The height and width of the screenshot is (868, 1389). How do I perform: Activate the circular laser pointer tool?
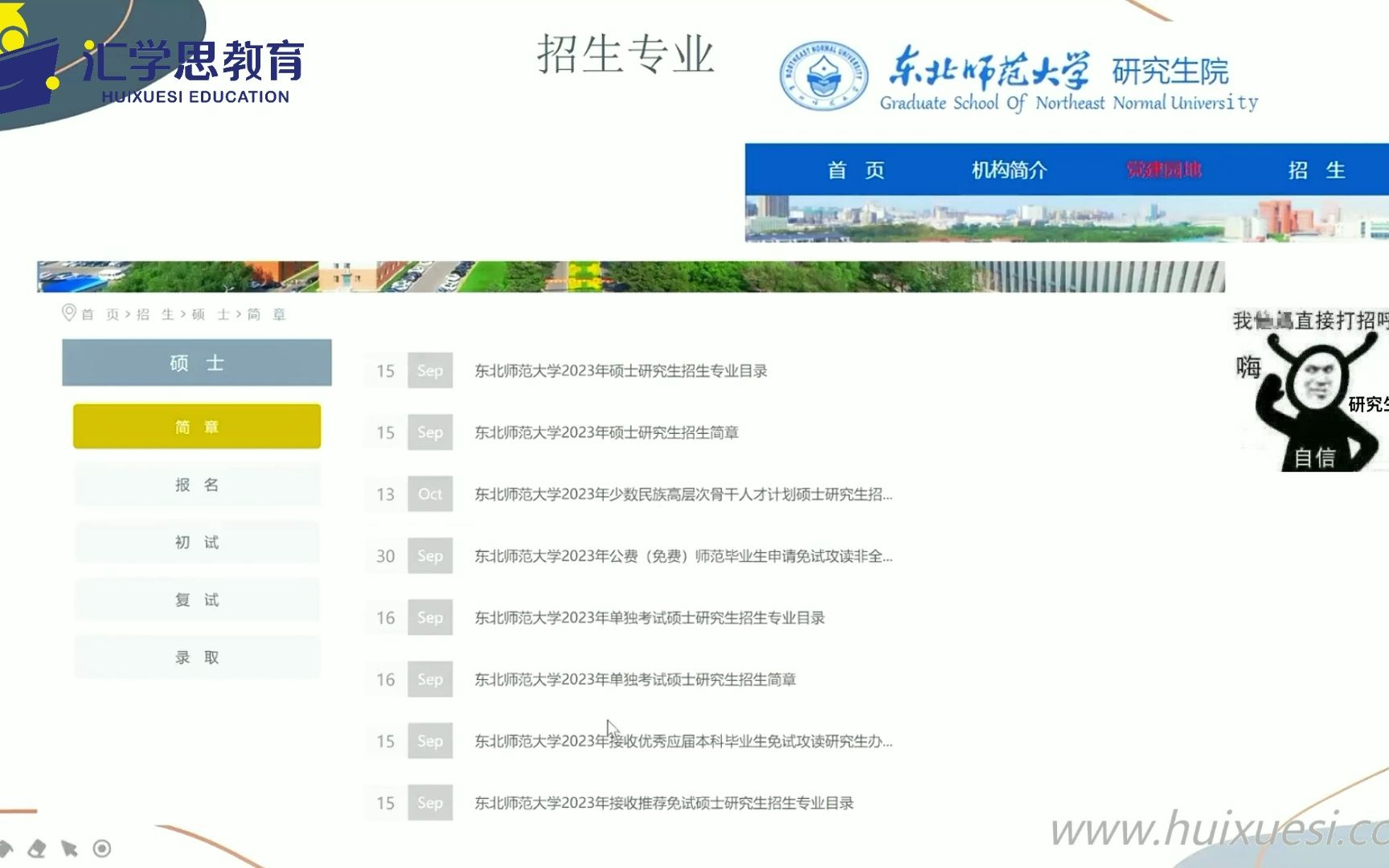click(x=102, y=849)
